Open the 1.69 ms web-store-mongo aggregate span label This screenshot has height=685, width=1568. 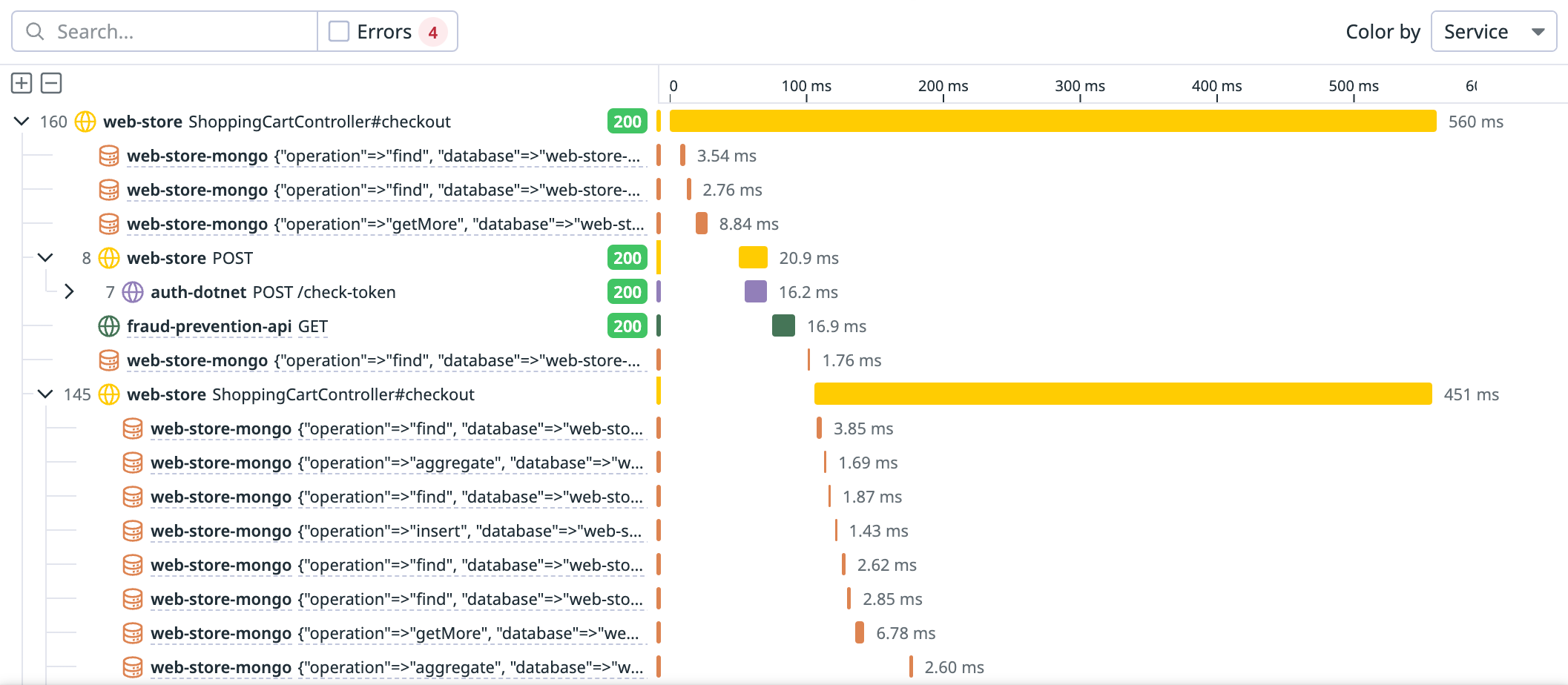click(x=397, y=463)
